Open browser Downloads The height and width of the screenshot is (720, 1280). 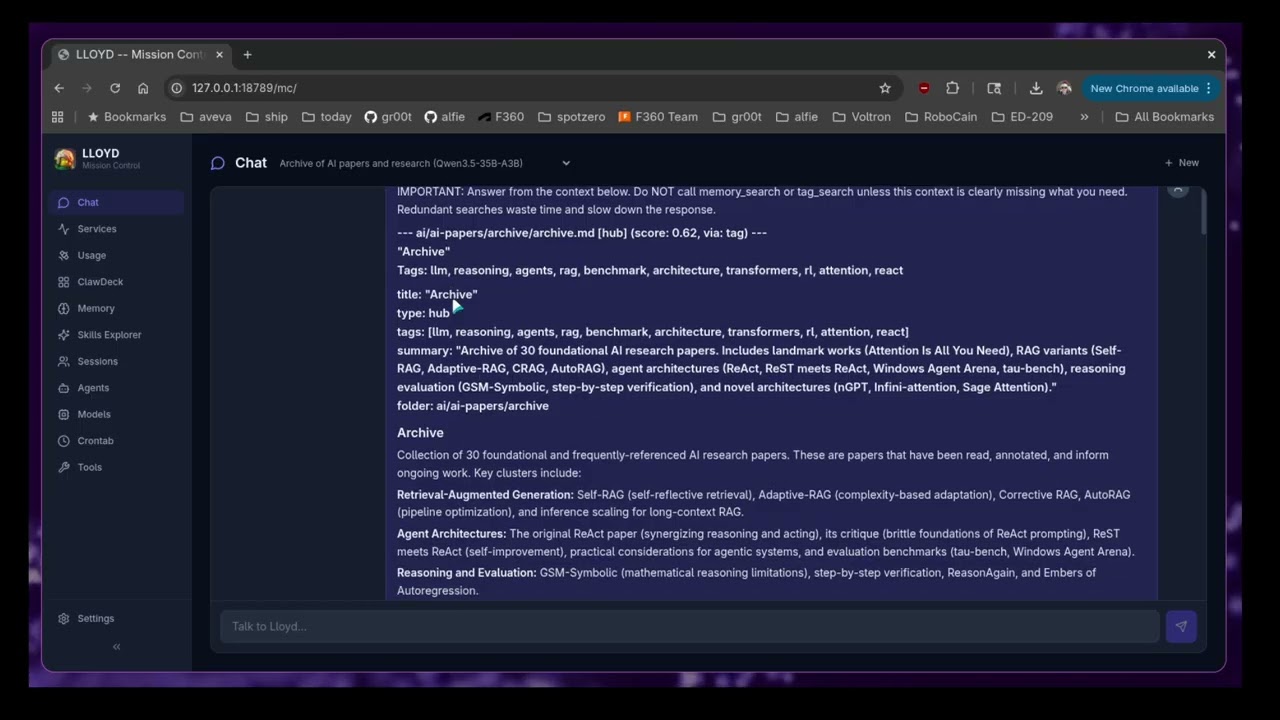[1036, 88]
